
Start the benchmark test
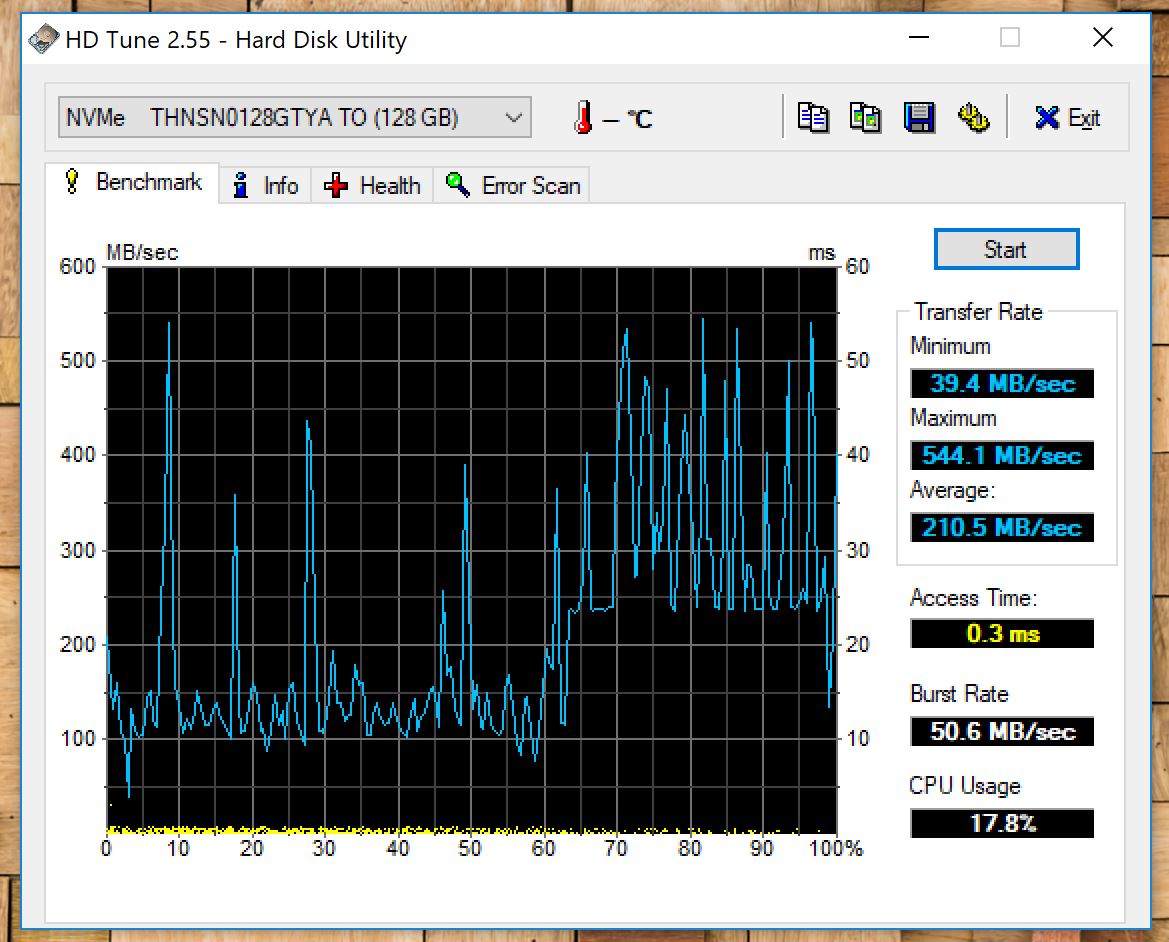coord(1006,249)
